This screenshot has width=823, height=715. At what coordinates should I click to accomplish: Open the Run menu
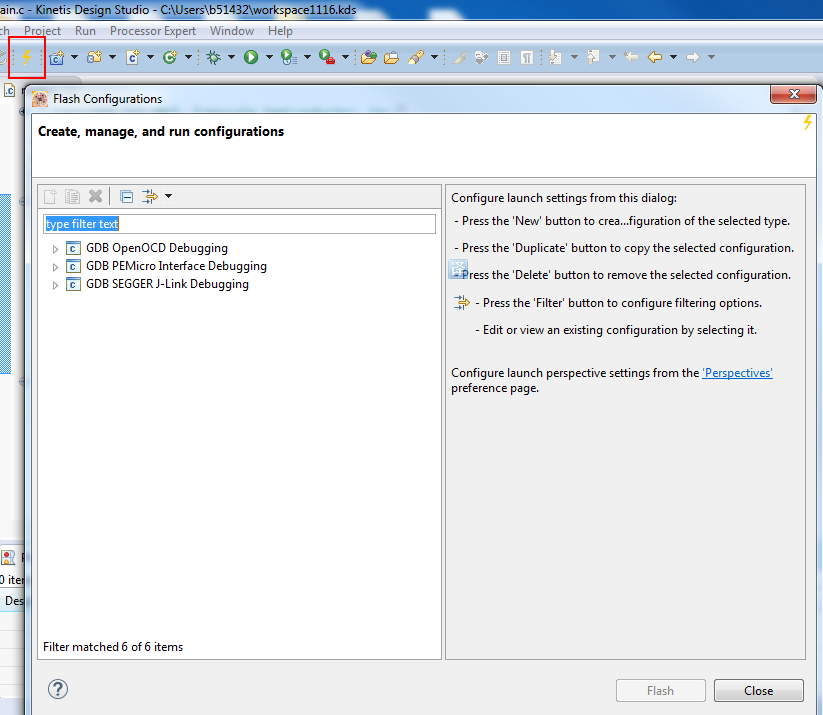(85, 31)
